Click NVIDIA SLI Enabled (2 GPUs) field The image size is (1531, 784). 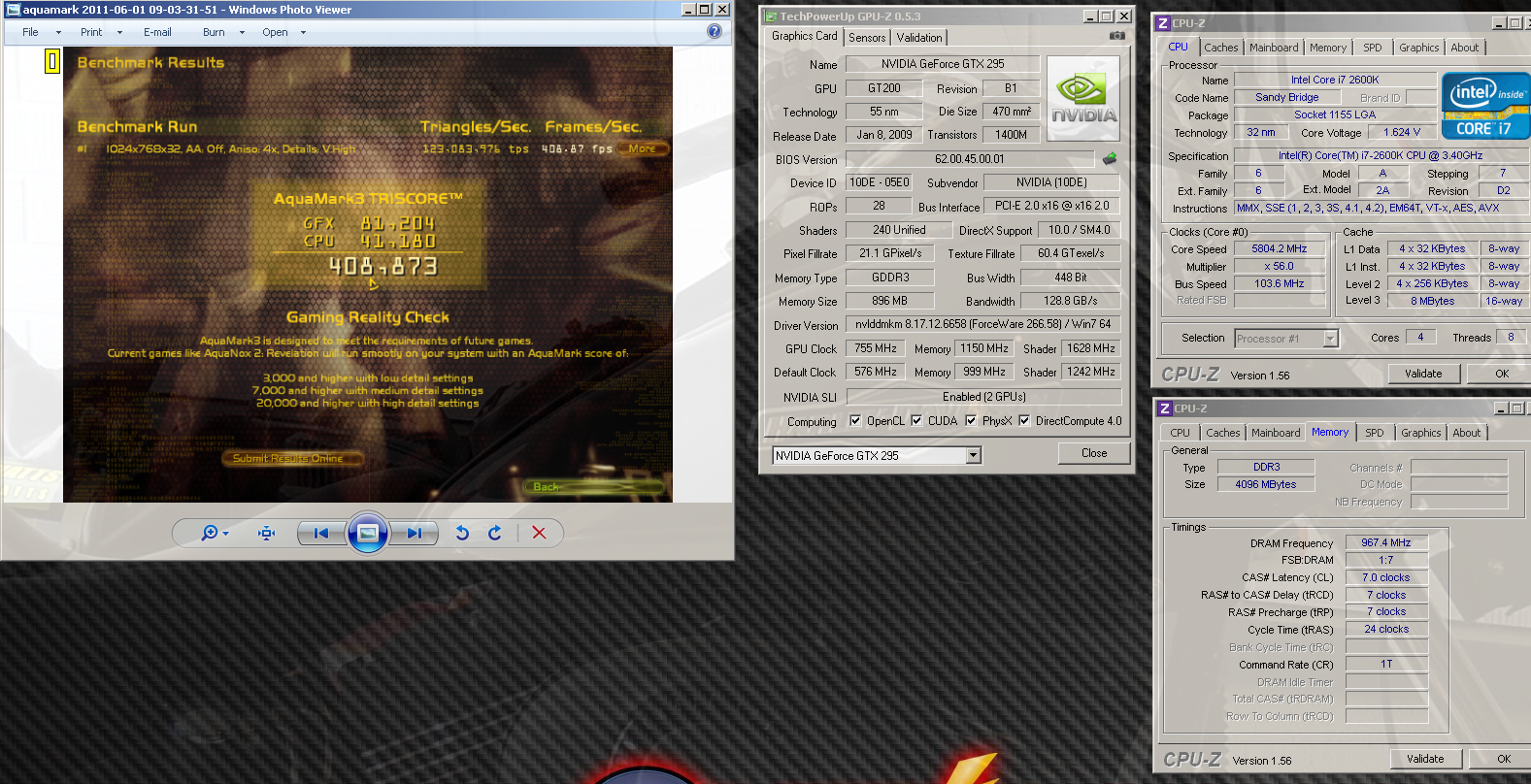click(983, 397)
